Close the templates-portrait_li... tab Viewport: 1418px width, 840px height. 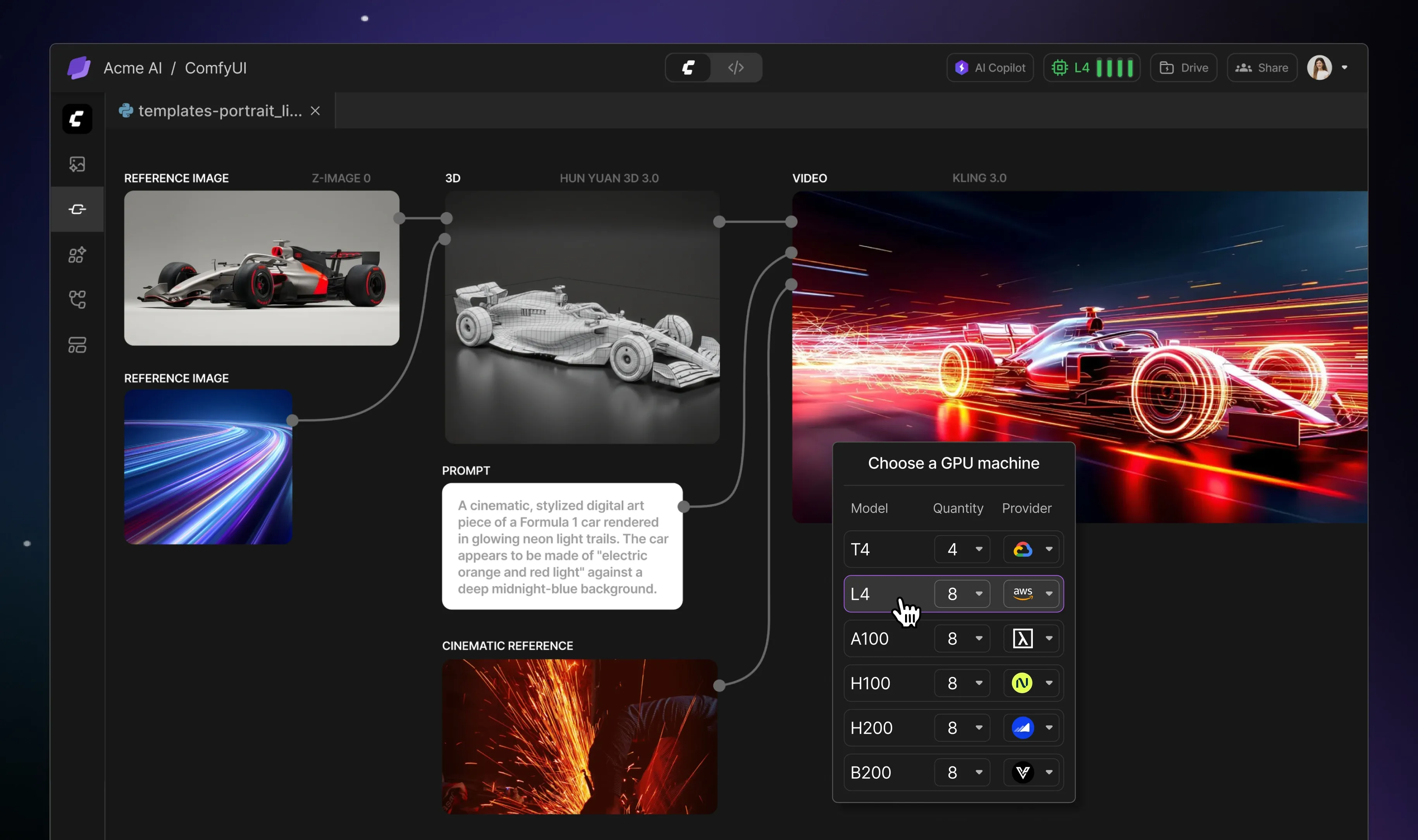(315, 111)
